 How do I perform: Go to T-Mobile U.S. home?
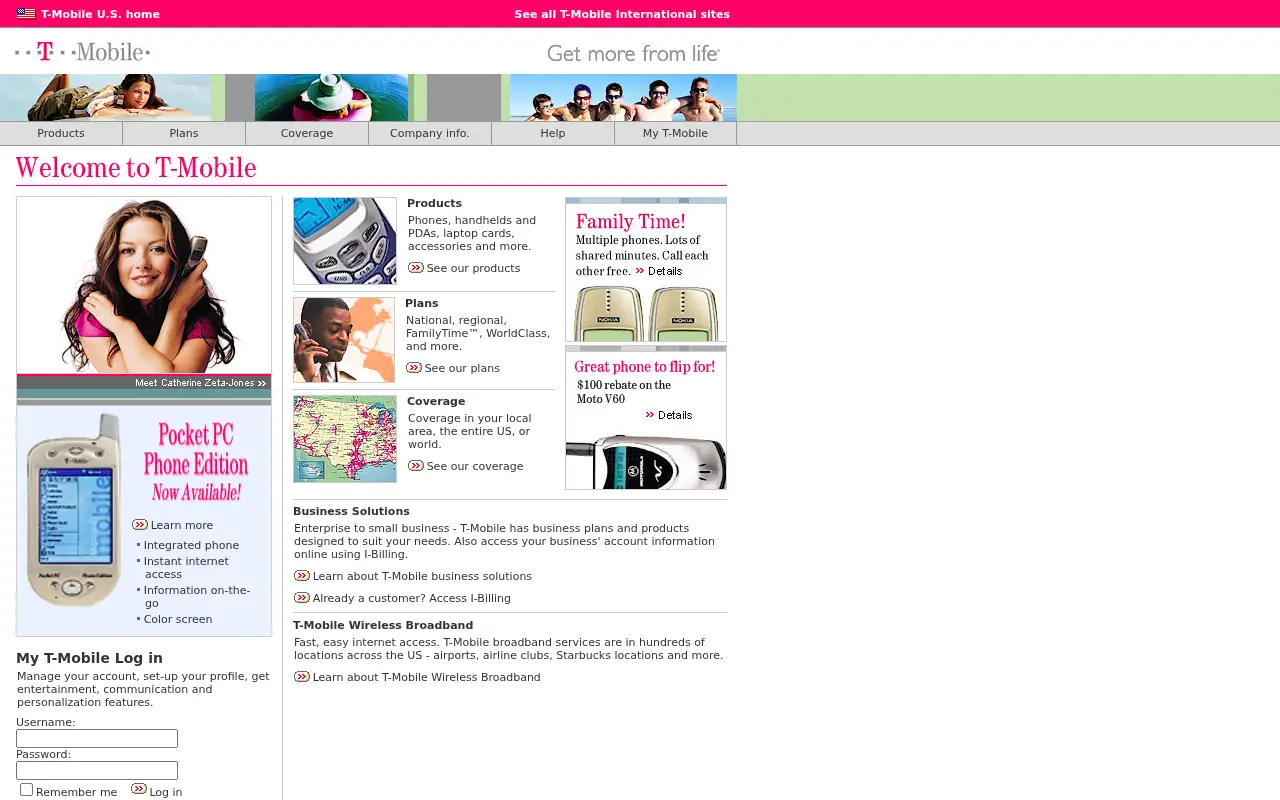coord(100,14)
